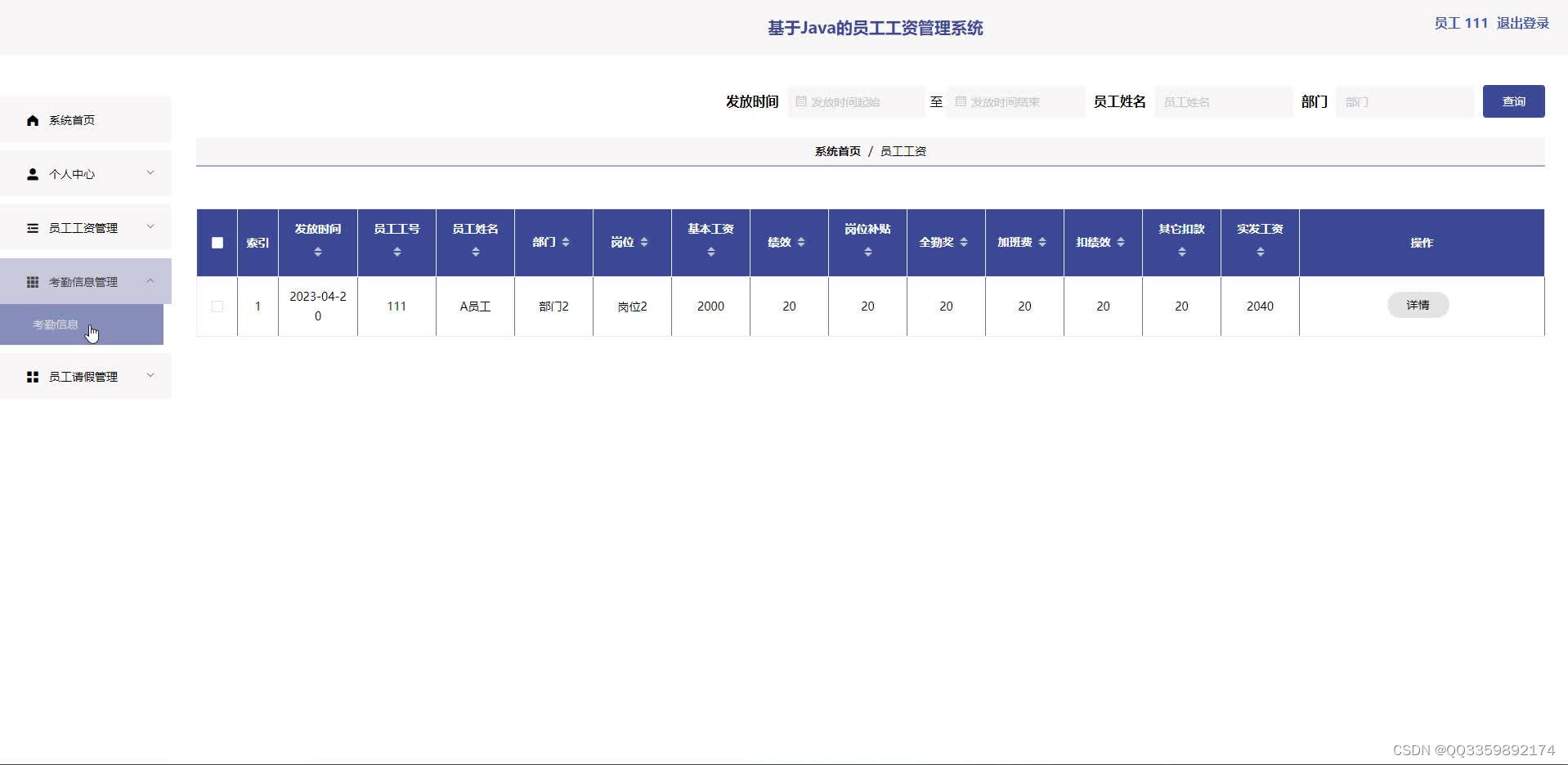1568x765 pixels.
Task: Go to 系统首页 via breadcrumb
Action: 837,151
